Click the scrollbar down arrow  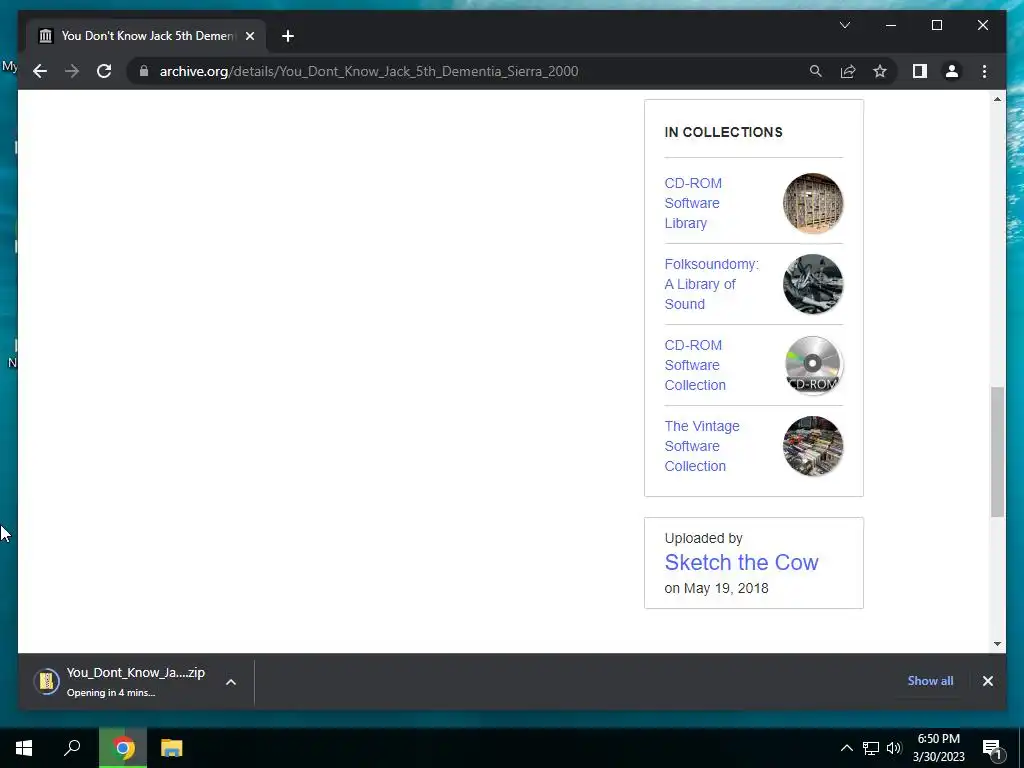(997, 644)
